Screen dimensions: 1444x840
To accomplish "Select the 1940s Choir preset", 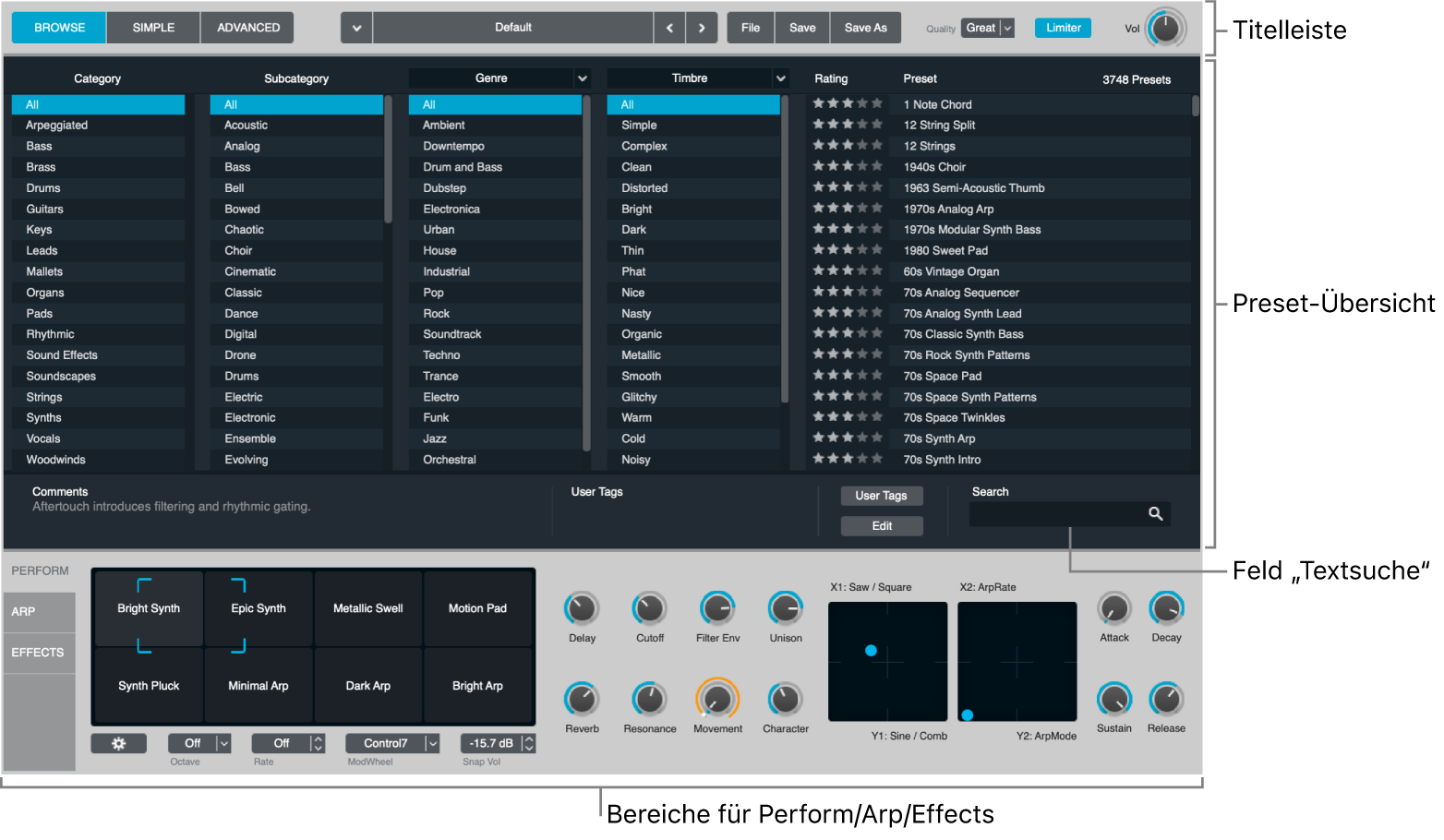I will tap(934, 167).
